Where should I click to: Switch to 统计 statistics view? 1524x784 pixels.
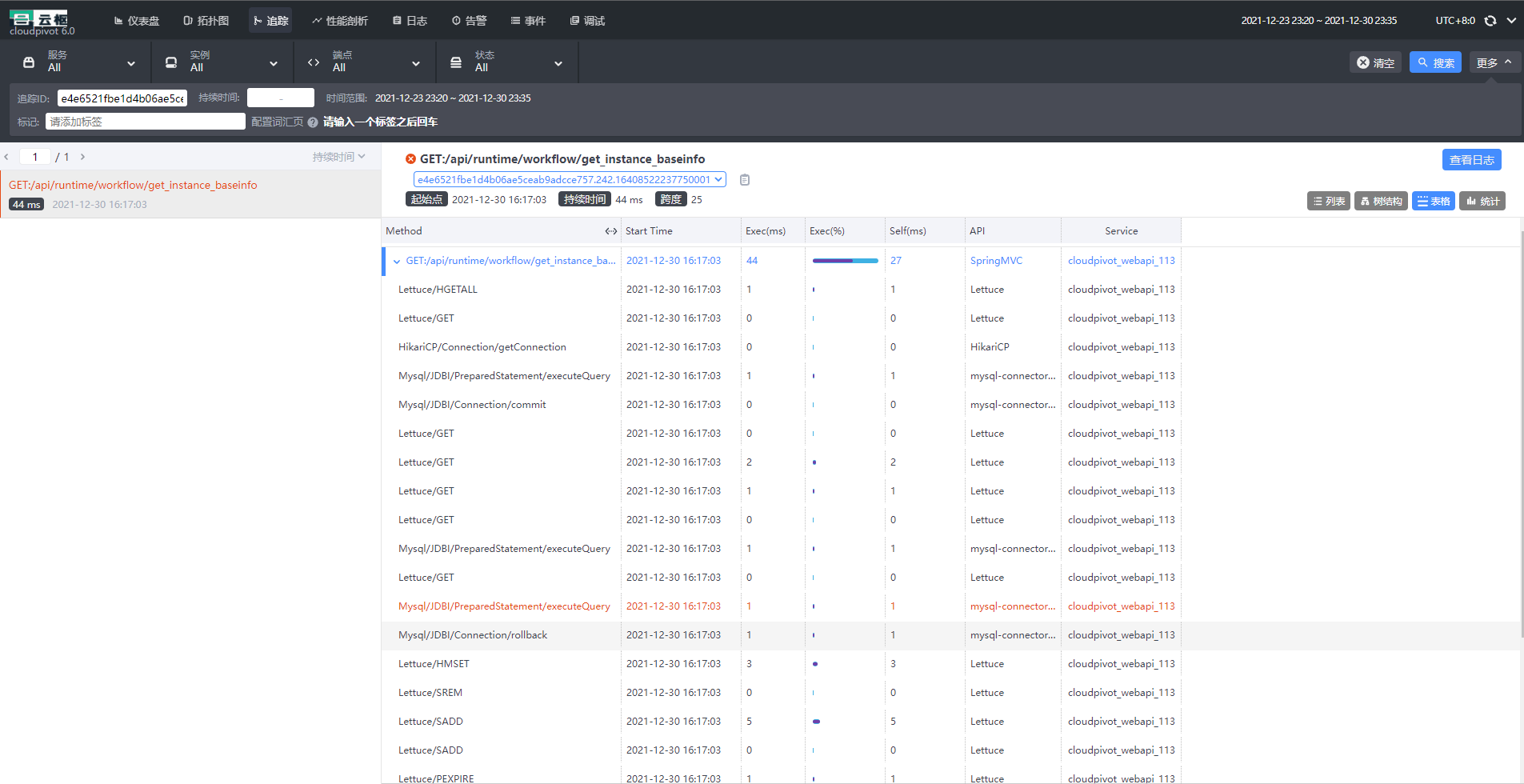click(x=1482, y=201)
